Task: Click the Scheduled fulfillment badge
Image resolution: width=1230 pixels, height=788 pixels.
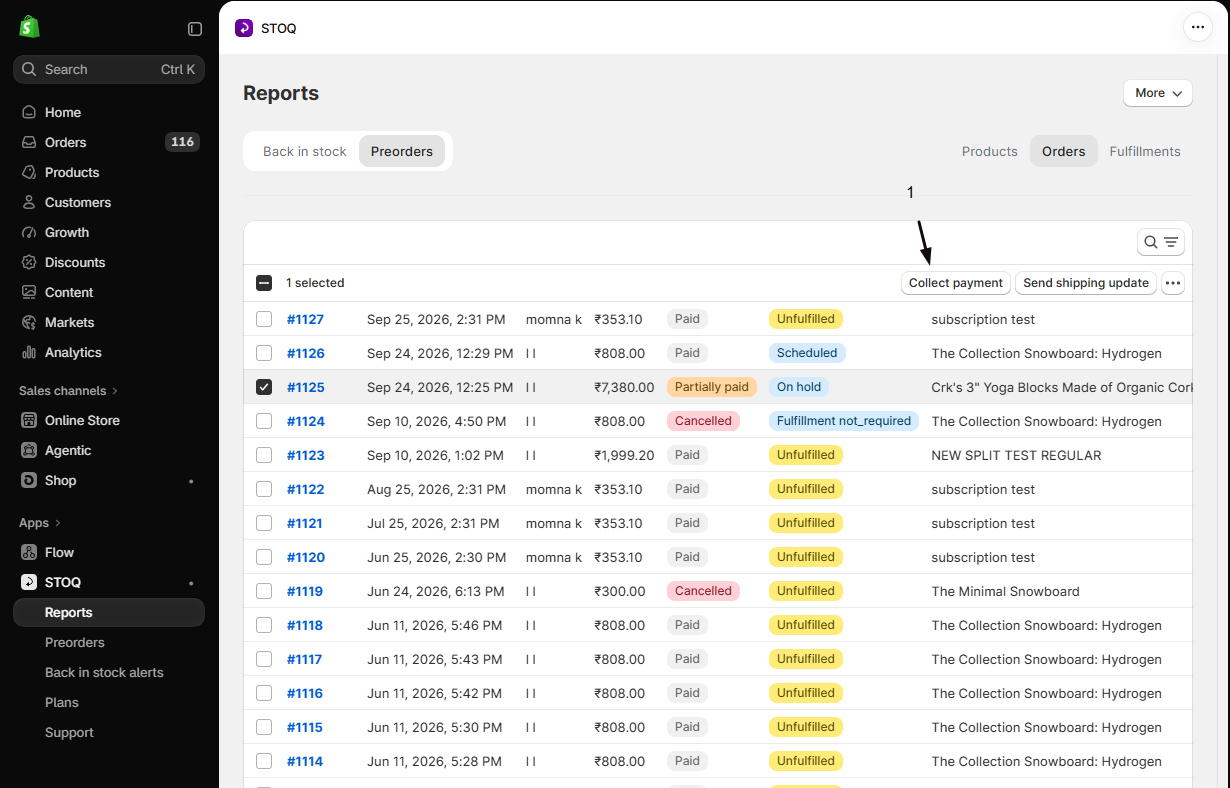Action: pos(807,353)
